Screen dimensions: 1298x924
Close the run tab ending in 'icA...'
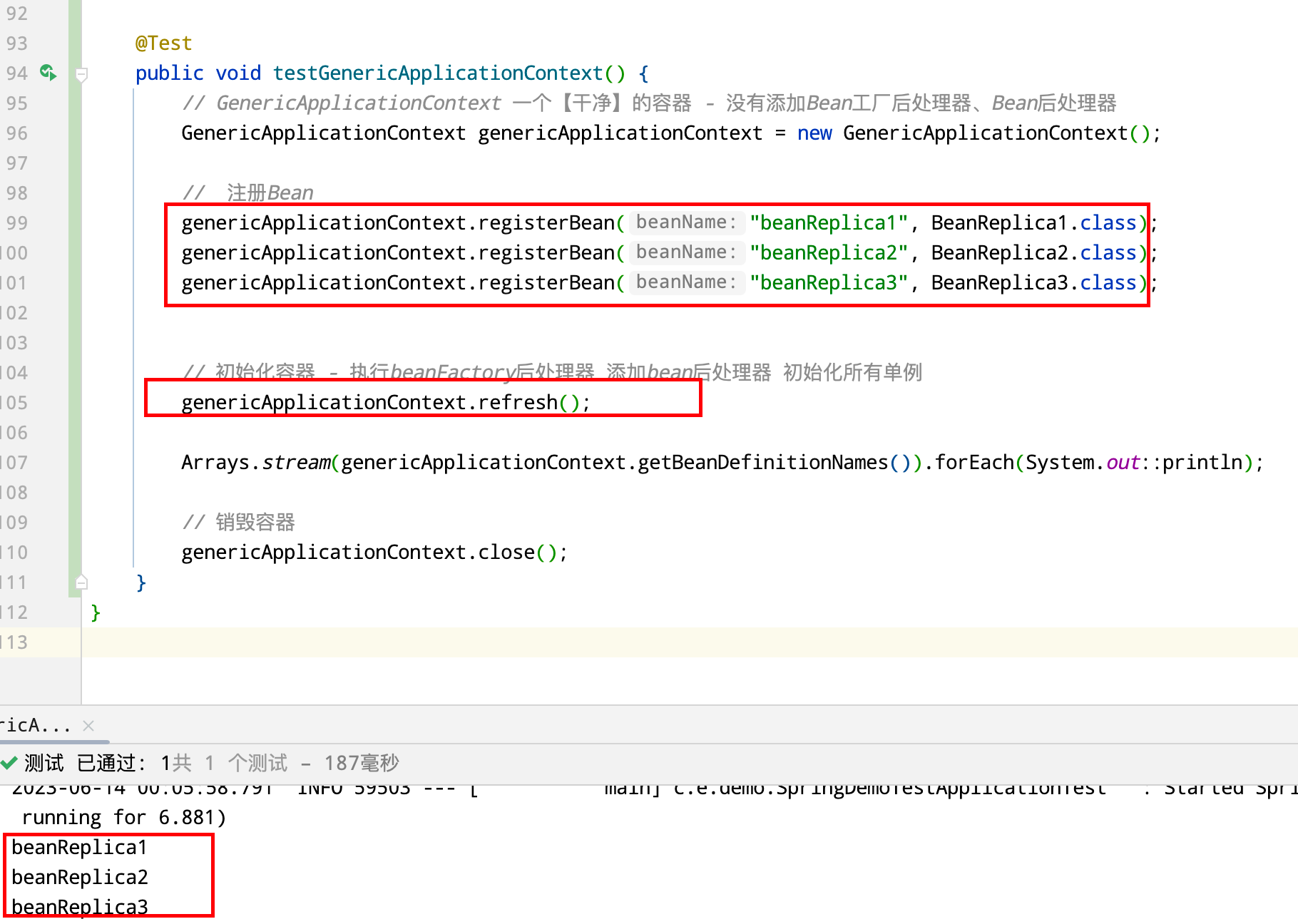coord(88,726)
